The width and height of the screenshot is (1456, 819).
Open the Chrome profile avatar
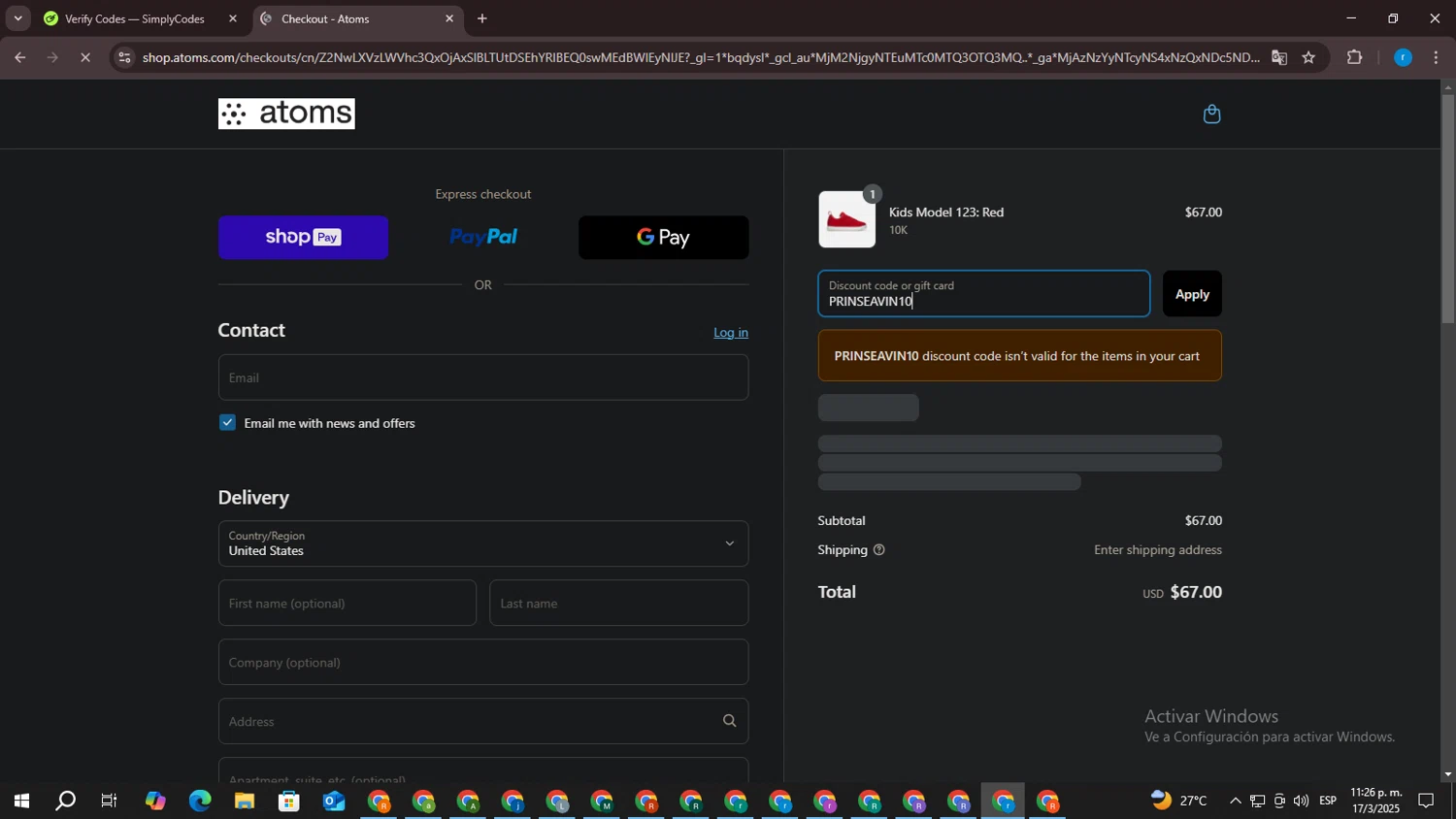pyautogui.click(x=1403, y=58)
